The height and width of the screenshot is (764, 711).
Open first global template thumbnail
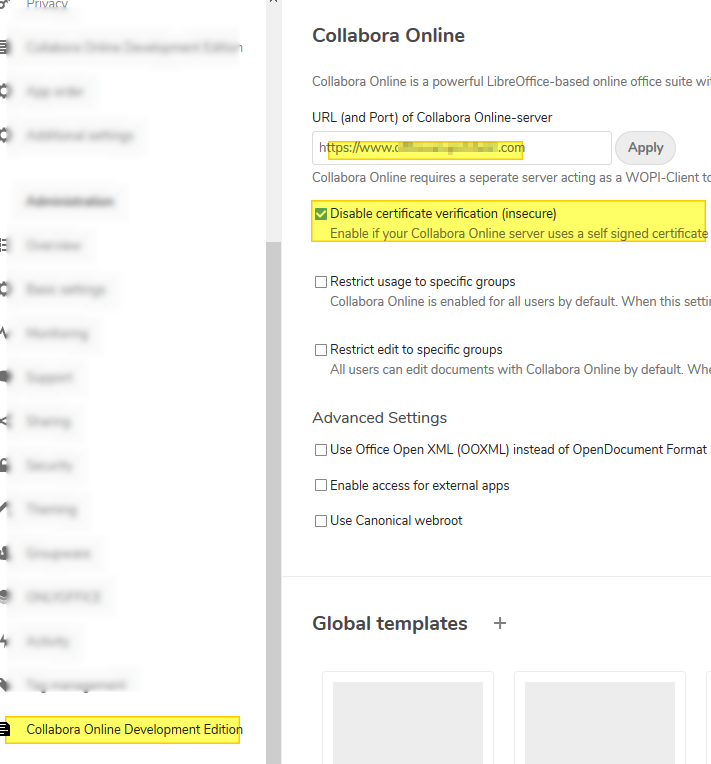pos(408,718)
